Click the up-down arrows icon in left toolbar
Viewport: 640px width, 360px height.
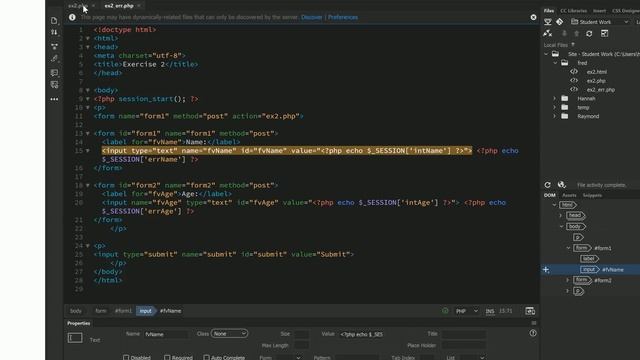pos(54,33)
